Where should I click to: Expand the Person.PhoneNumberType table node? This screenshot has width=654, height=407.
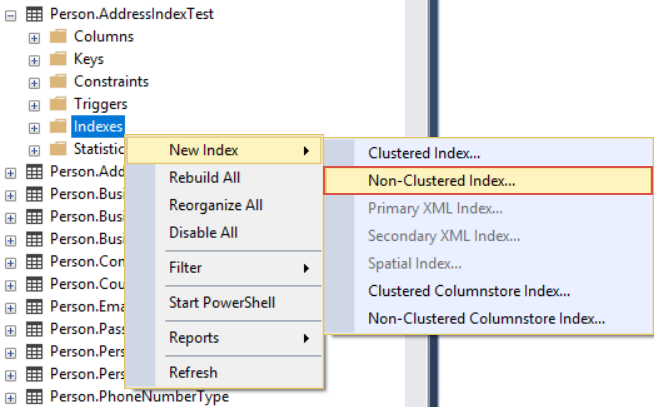click(10, 399)
